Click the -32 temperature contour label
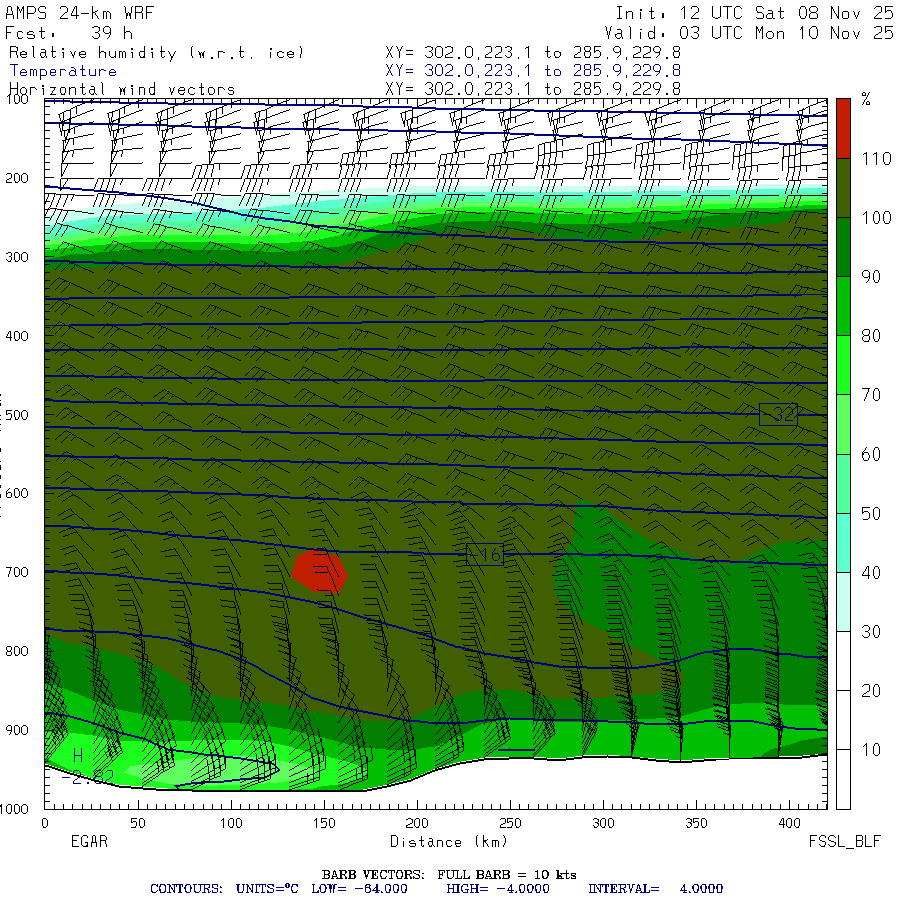The width and height of the screenshot is (900, 900). [778, 414]
